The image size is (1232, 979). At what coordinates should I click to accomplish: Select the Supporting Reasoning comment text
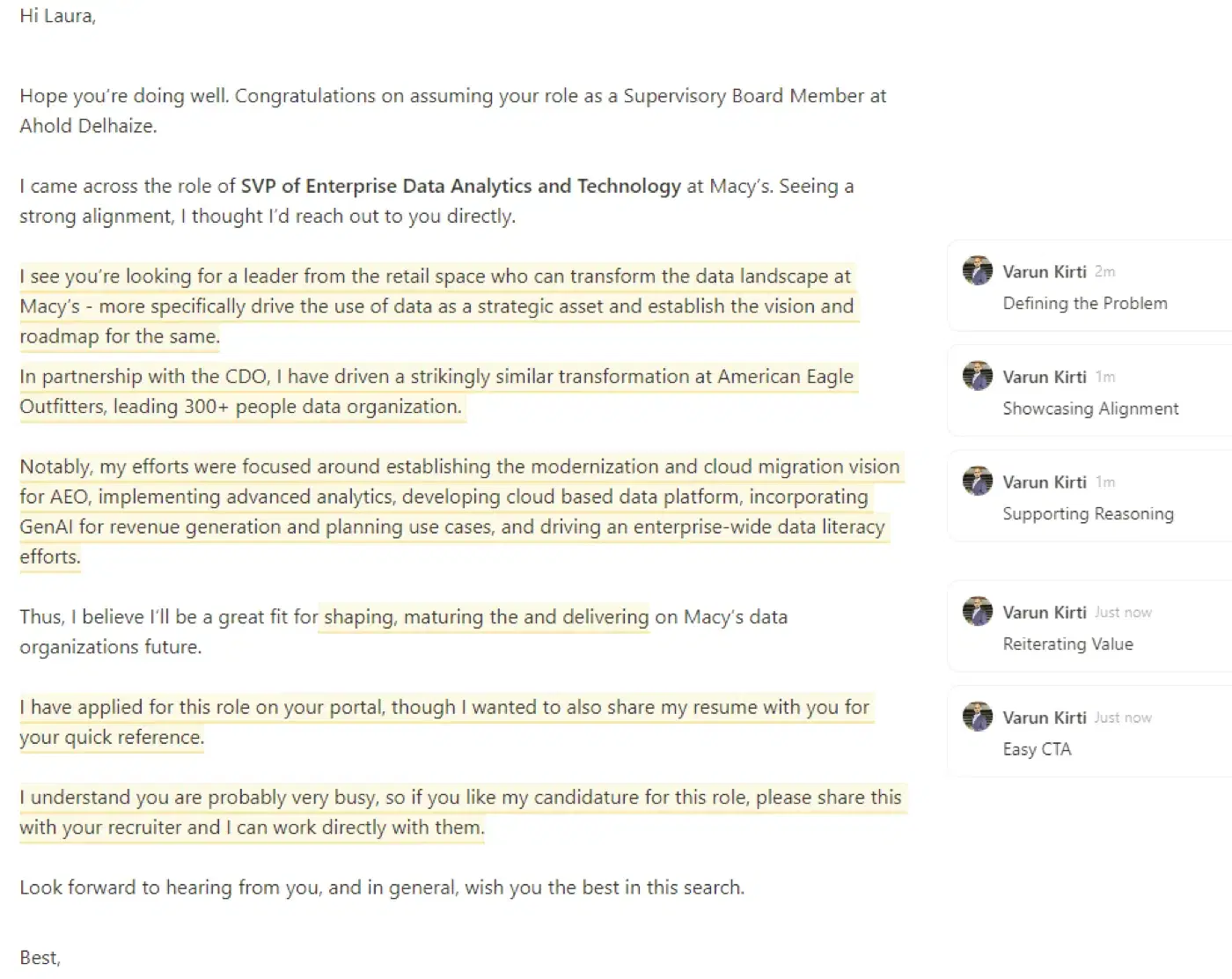click(x=1088, y=514)
